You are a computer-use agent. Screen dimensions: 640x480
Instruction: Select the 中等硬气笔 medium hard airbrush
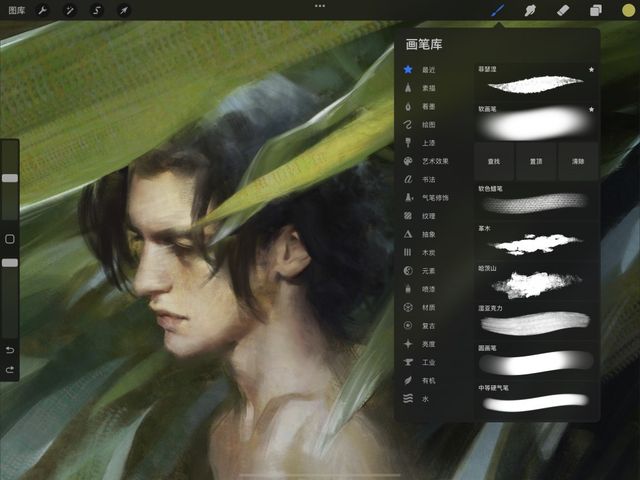point(536,400)
